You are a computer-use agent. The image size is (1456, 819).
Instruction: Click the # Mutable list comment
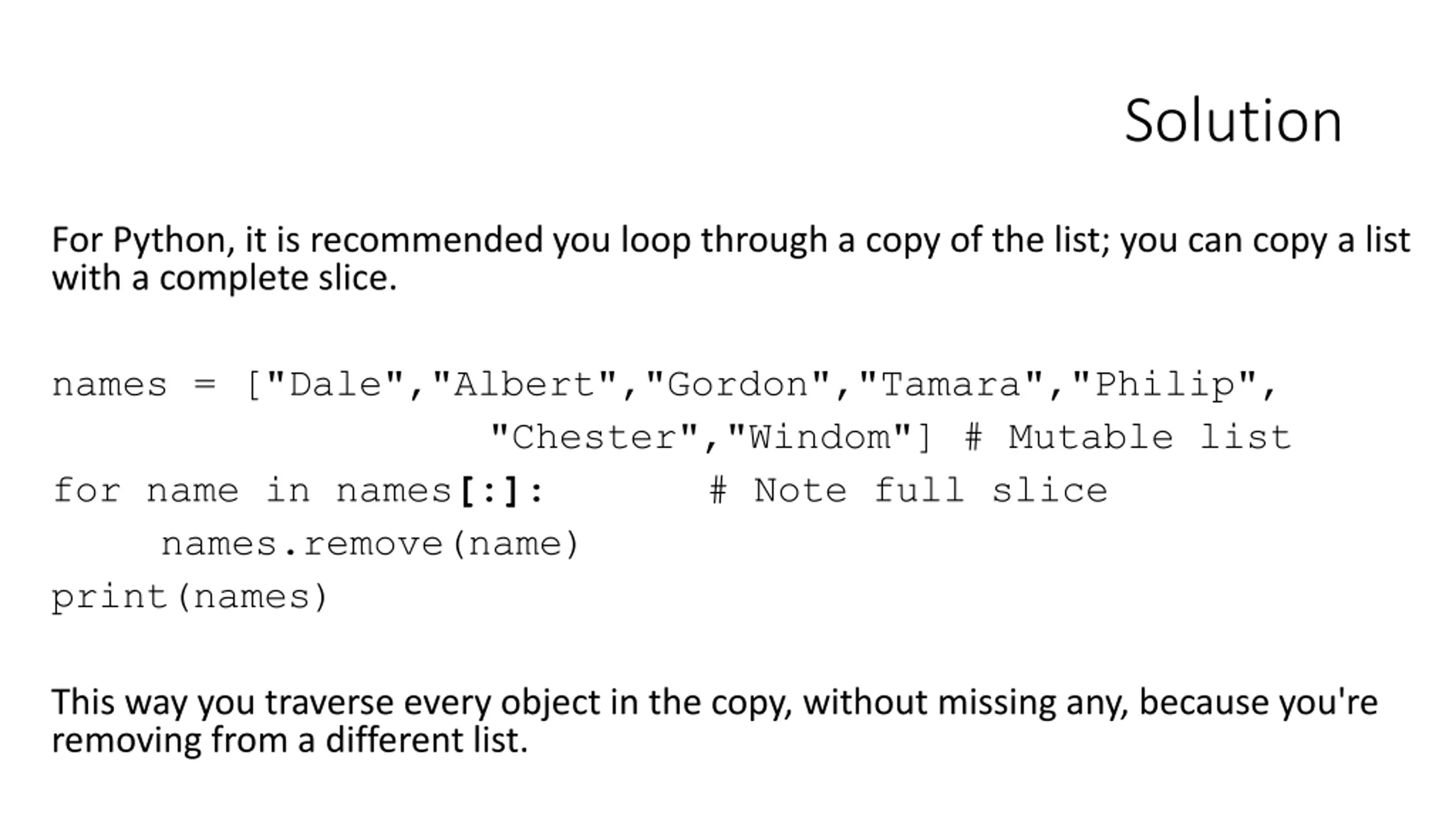pyautogui.click(x=1128, y=438)
